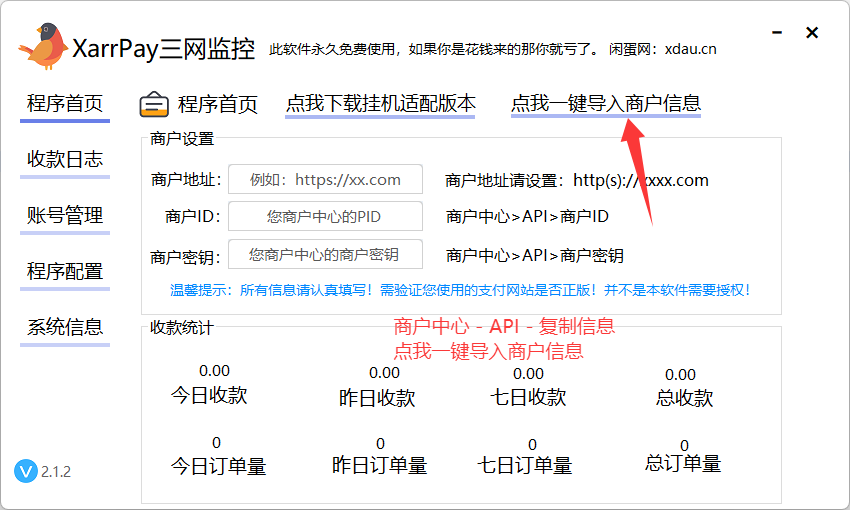Image resolution: width=850 pixels, height=510 pixels.
Task: Click the 七日订单量 count
Action: tap(531, 445)
